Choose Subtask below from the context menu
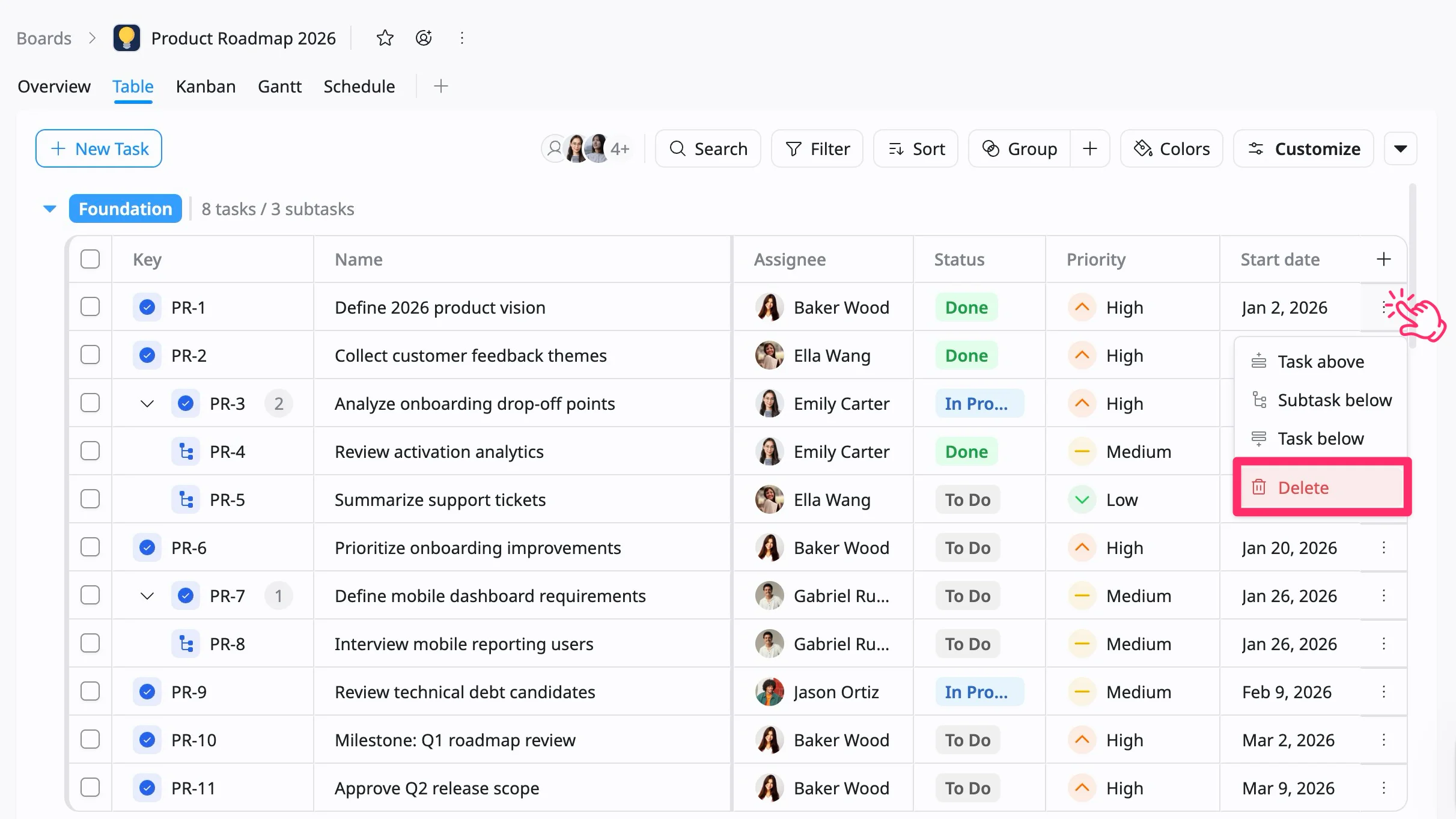The image size is (1456, 819). coord(1321,400)
